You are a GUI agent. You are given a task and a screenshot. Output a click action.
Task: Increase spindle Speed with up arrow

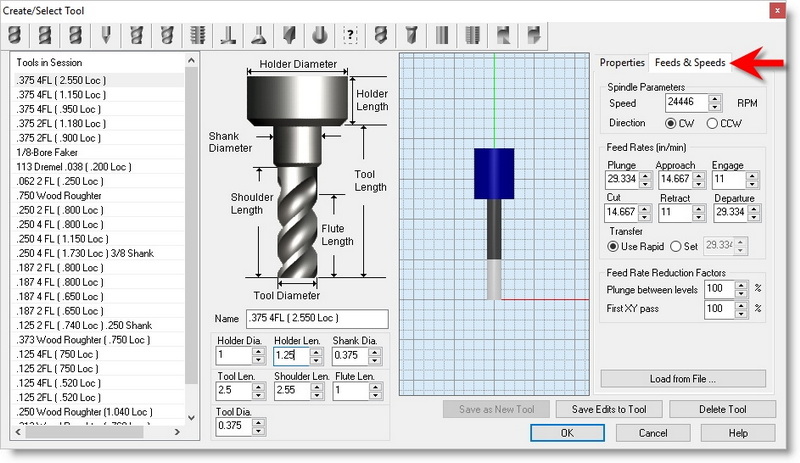coord(715,98)
